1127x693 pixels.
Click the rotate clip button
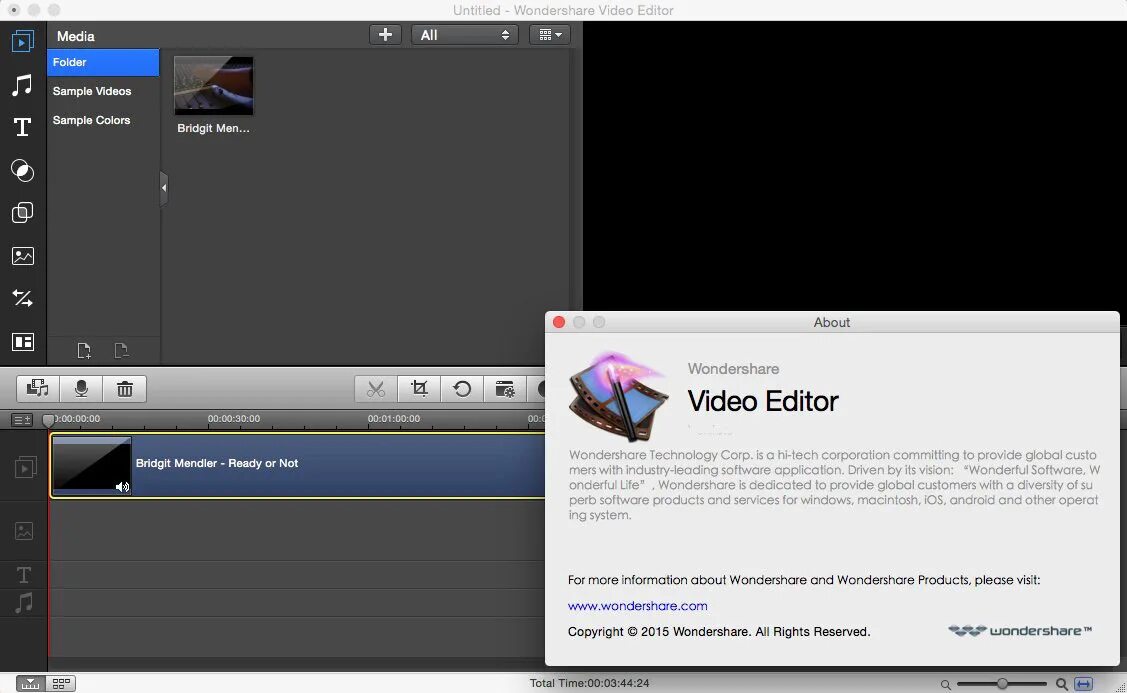tap(462, 389)
